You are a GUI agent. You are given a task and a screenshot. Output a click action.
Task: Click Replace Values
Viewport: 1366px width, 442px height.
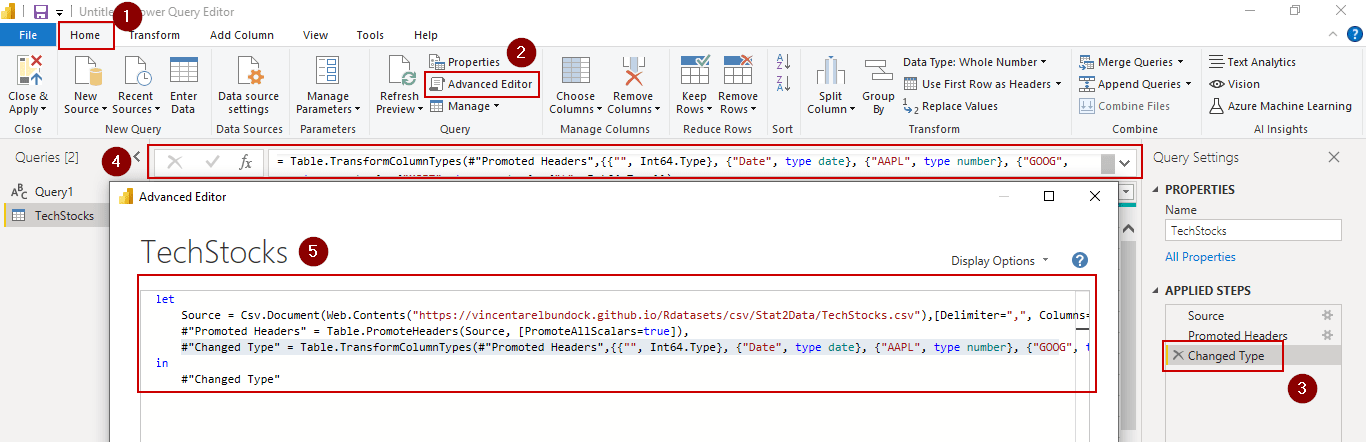point(951,106)
